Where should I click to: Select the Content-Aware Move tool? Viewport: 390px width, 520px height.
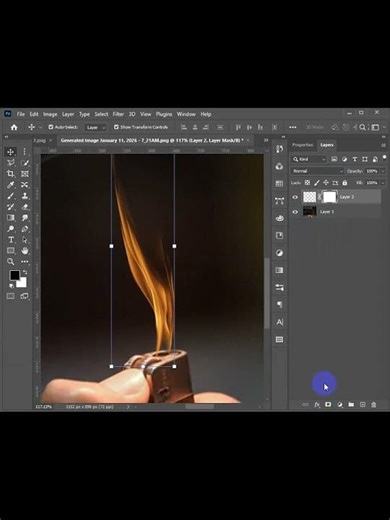(x=24, y=185)
